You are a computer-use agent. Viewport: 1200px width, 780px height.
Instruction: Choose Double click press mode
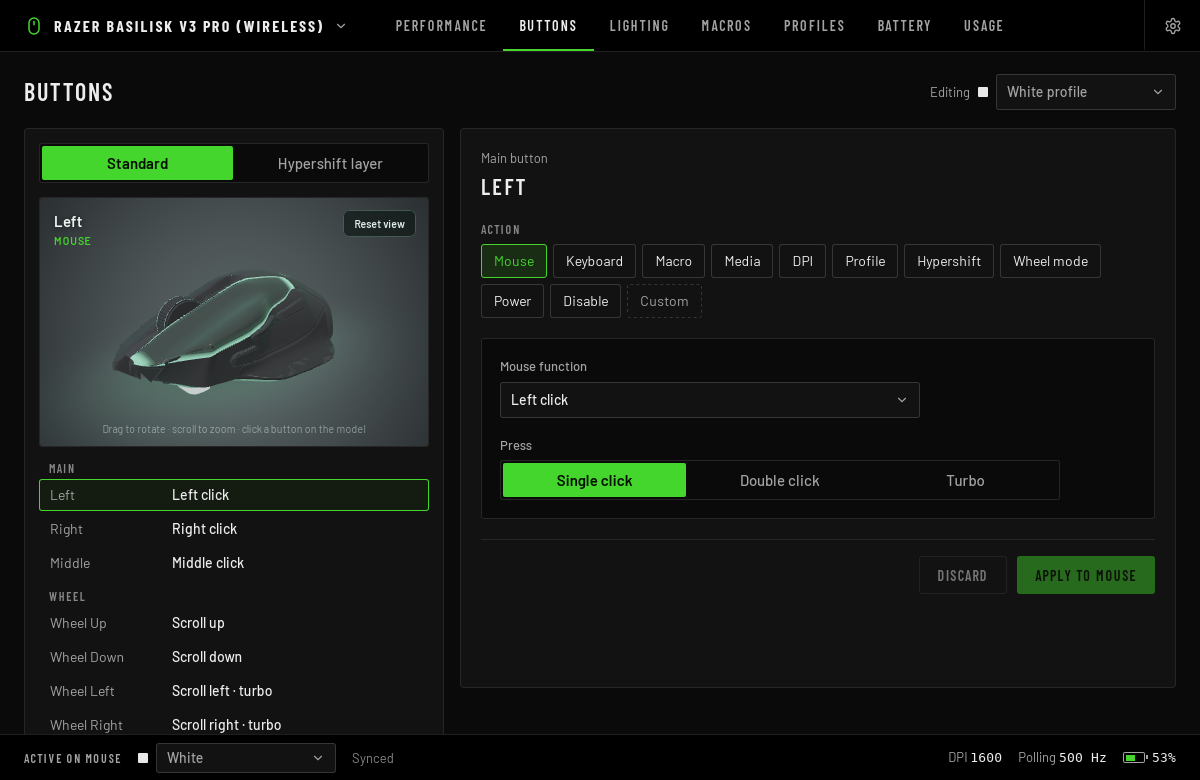tap(780, 480)
